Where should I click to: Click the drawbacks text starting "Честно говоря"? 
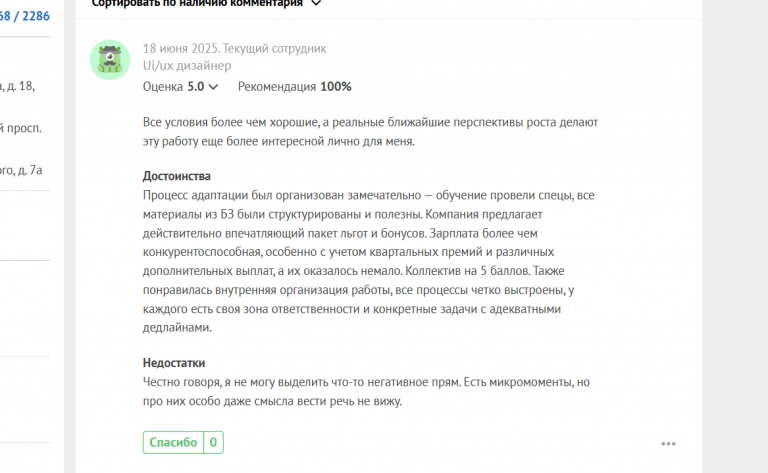pos(366,391)
